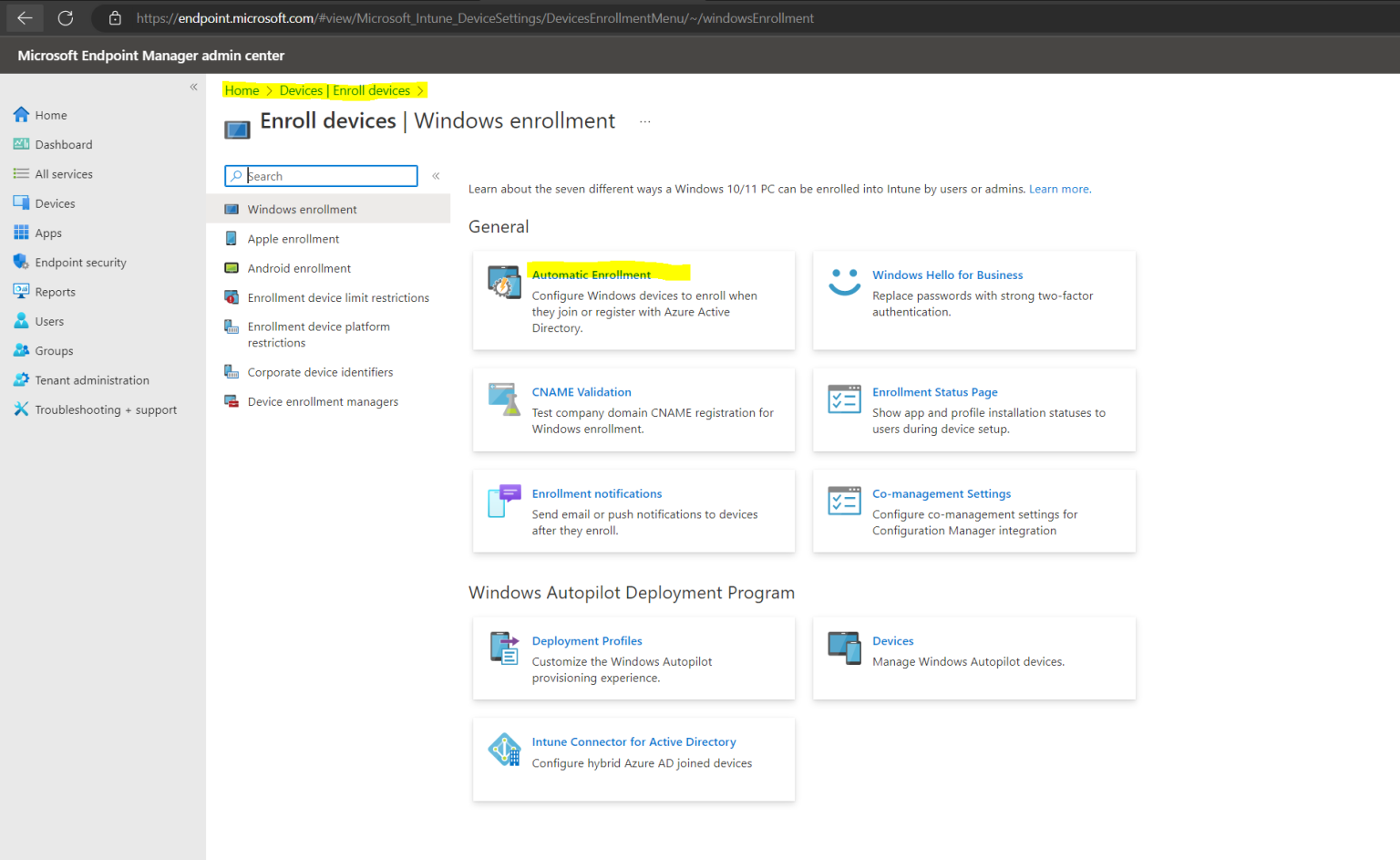Viewport: 1400px width, 860px height.
Task: Open the Intune Connector for Active Directory icon
Action: click(x=504, y=750)
